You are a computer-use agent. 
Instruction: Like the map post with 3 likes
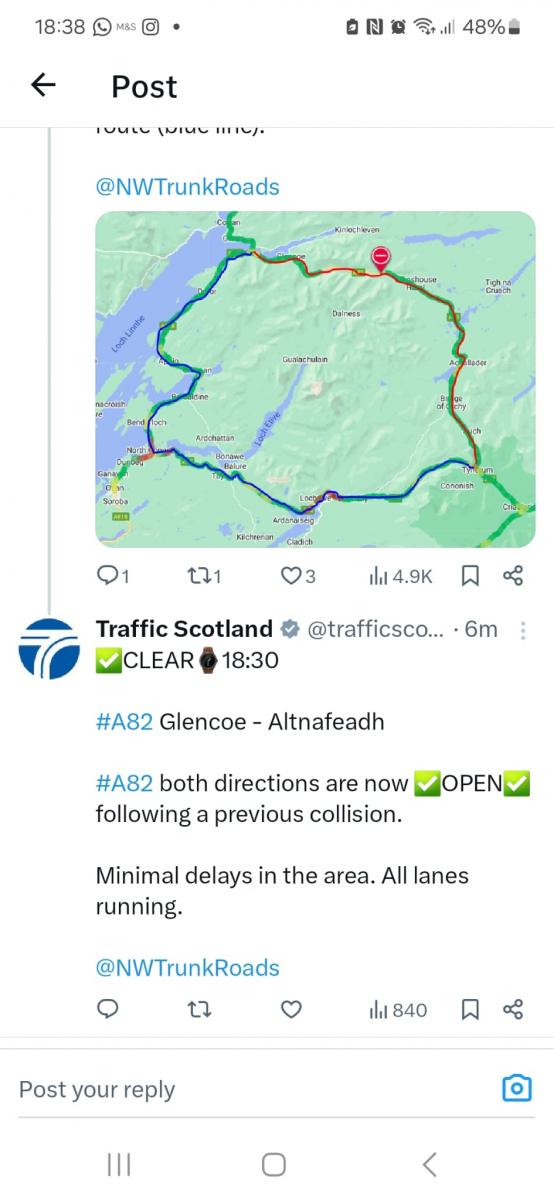(x=290, y=575)
